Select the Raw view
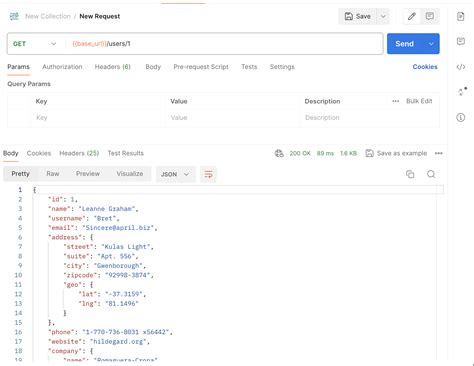Image resolution: width=474 pixels, height=366 pixels. 53,174
